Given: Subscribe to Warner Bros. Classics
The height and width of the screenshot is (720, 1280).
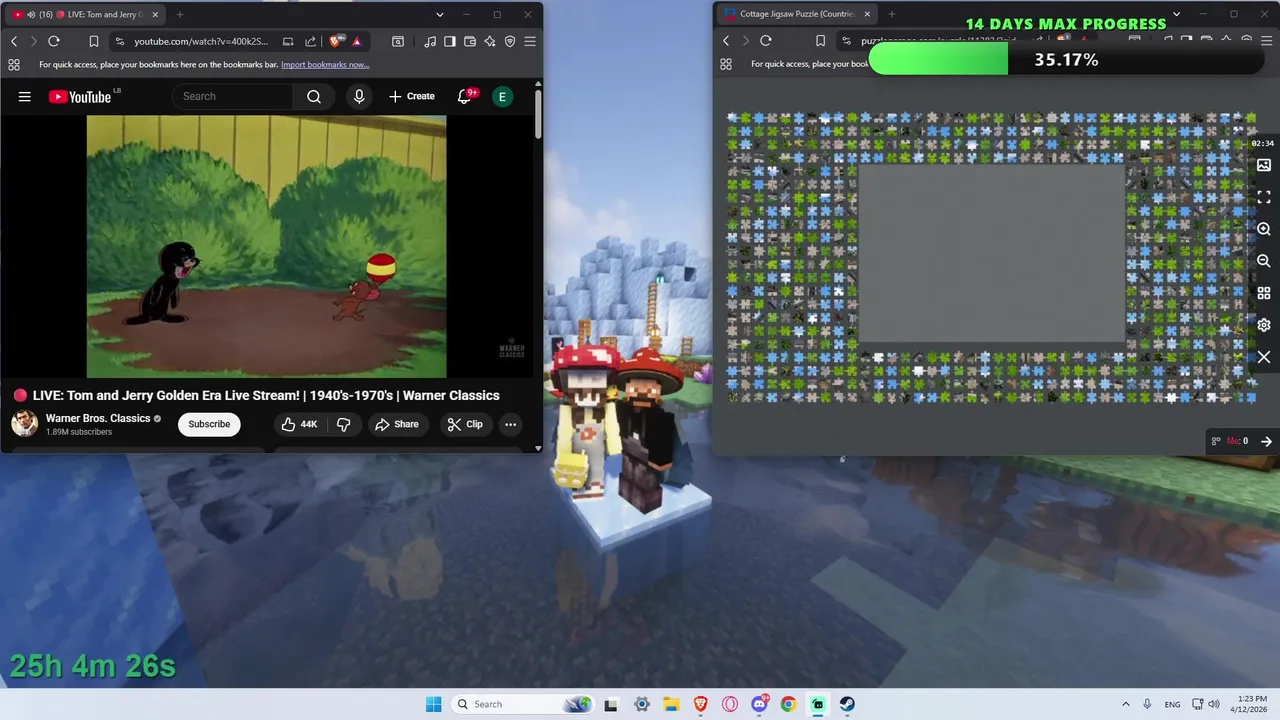Looking at the screenshot, I should (x=209, y=424).
